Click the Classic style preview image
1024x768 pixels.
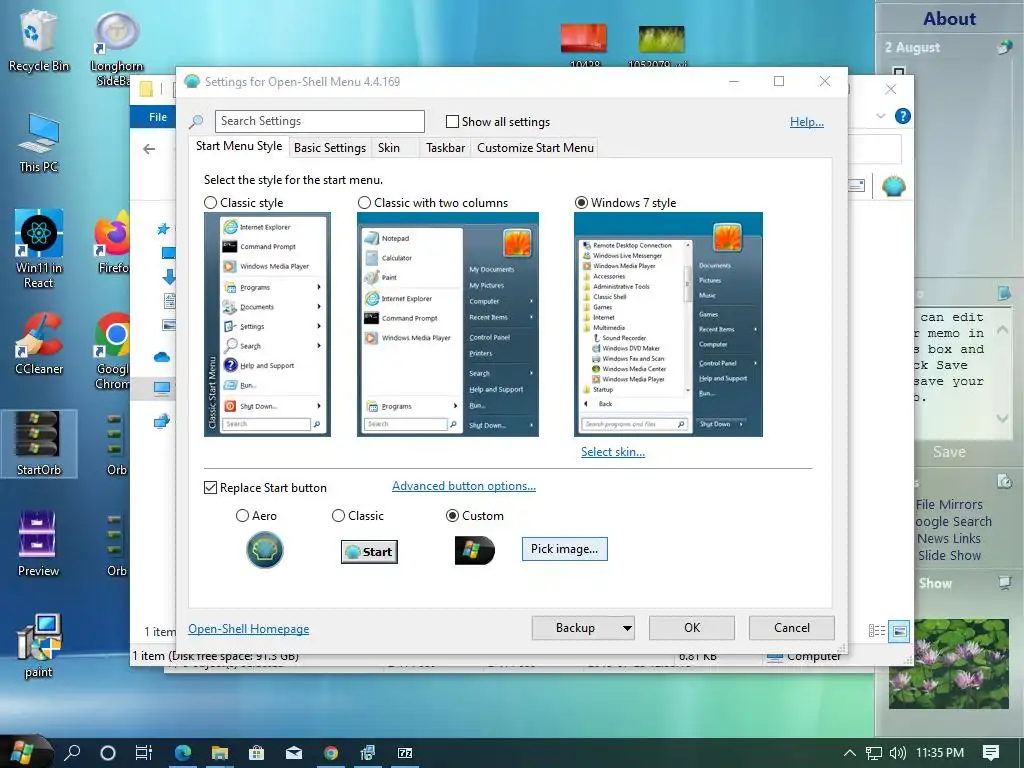tap(267, 325)
